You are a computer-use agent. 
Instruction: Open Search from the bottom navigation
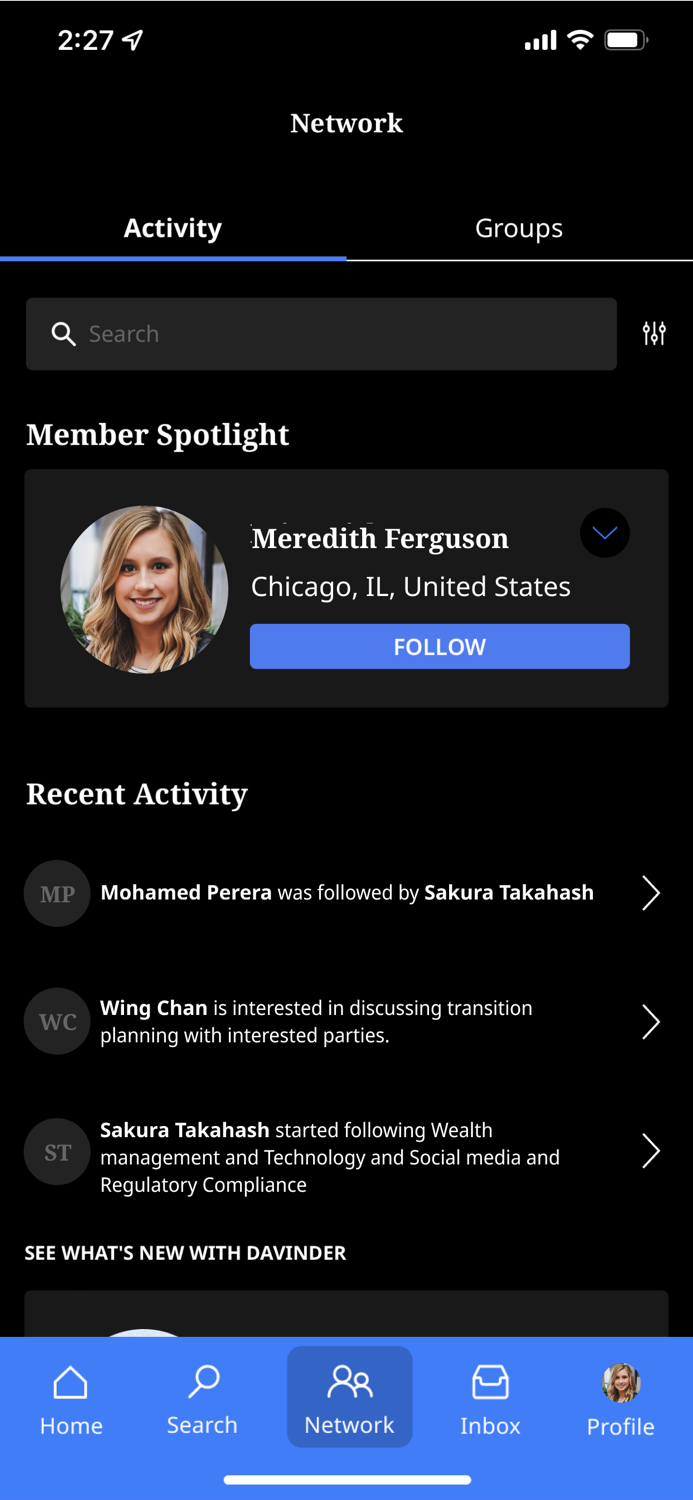coord(203,1383)
